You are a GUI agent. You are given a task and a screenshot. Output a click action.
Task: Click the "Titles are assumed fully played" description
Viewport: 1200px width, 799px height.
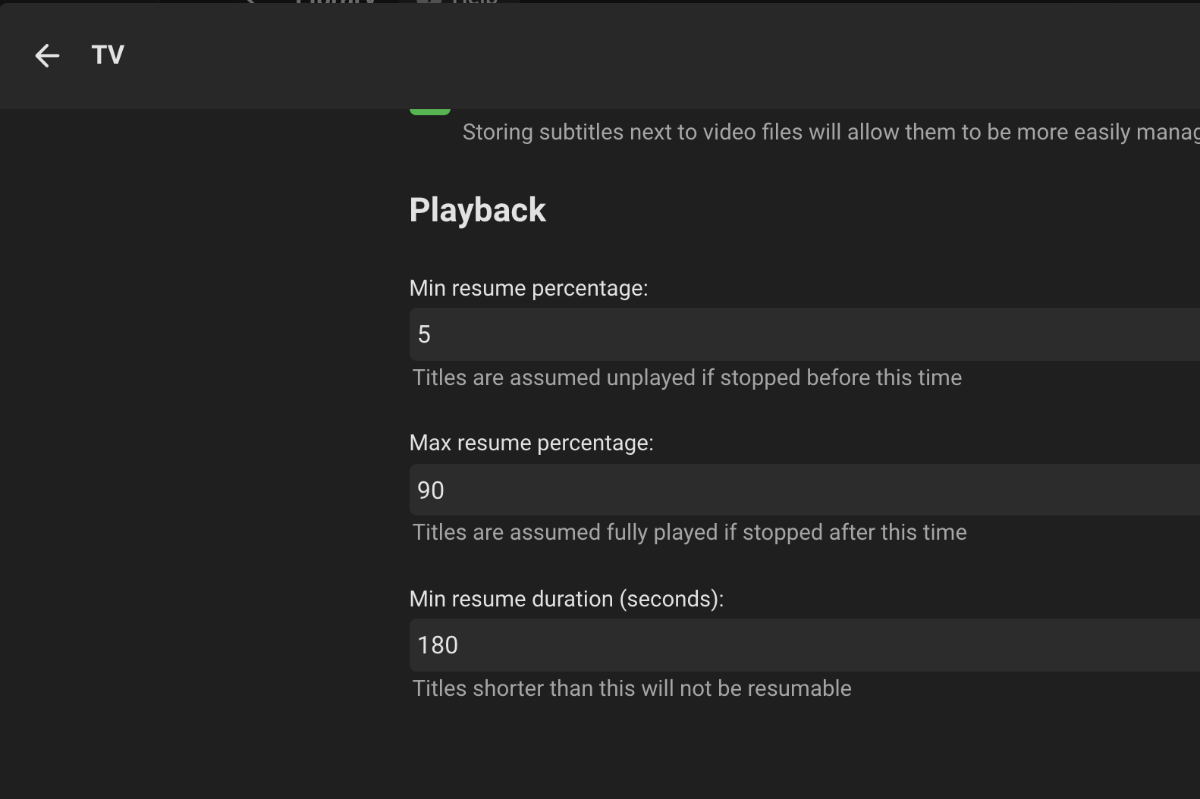(689, 532)
